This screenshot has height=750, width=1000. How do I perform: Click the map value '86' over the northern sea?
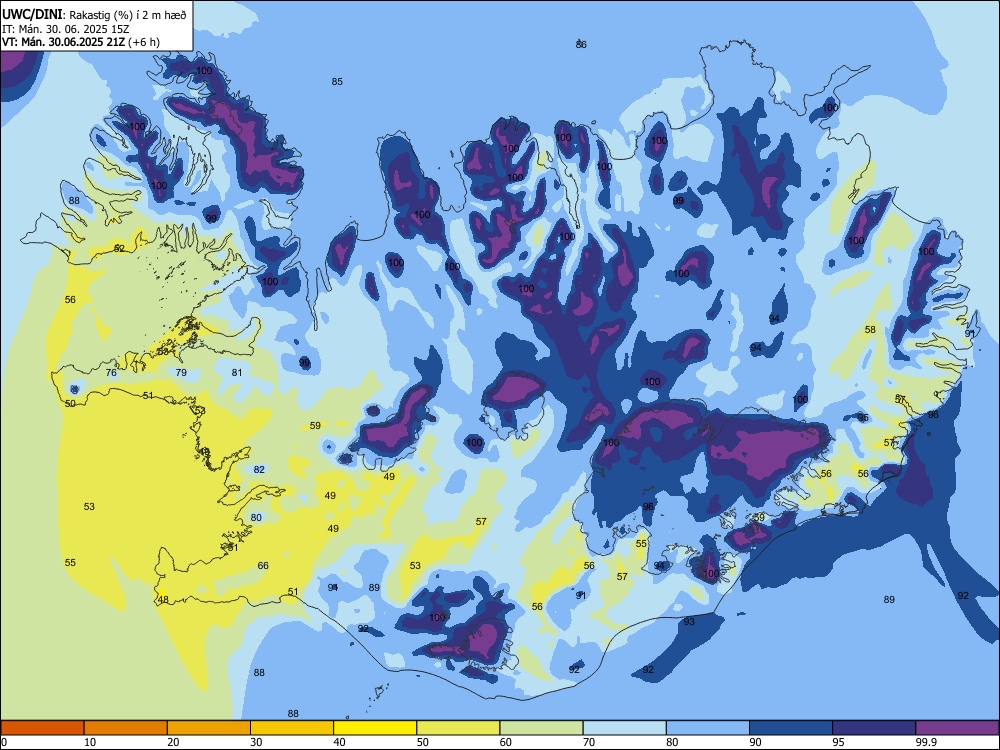tap(581, 45)
